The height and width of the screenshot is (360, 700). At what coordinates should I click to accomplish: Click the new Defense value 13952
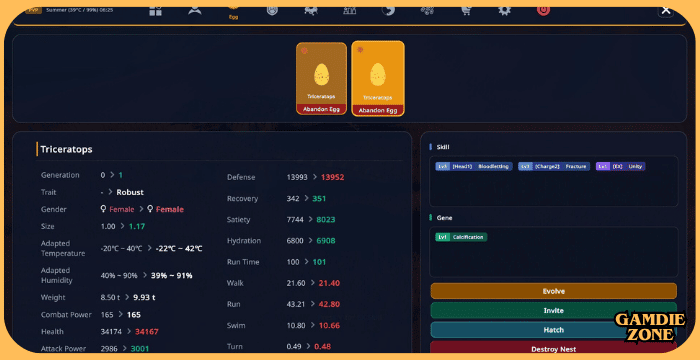point(333,177)
